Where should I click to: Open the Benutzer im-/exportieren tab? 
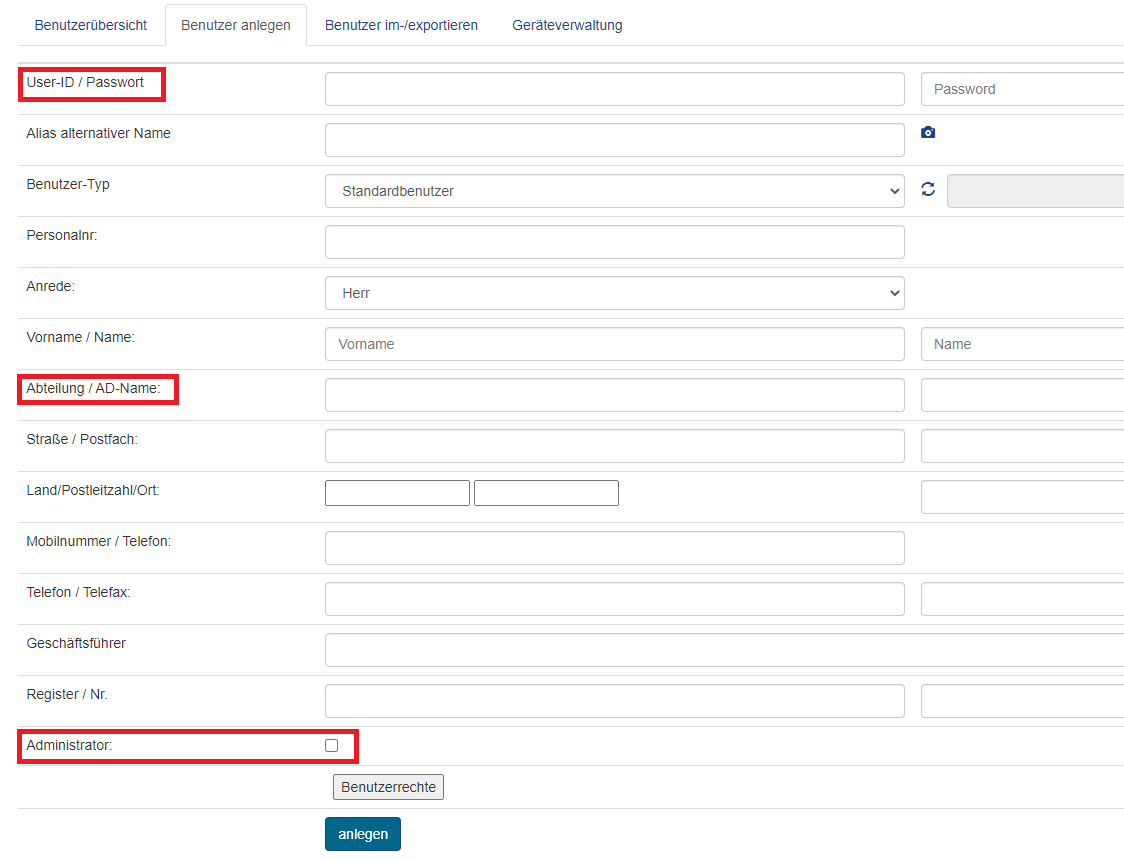pyautogui.click(x=401, y=25)
